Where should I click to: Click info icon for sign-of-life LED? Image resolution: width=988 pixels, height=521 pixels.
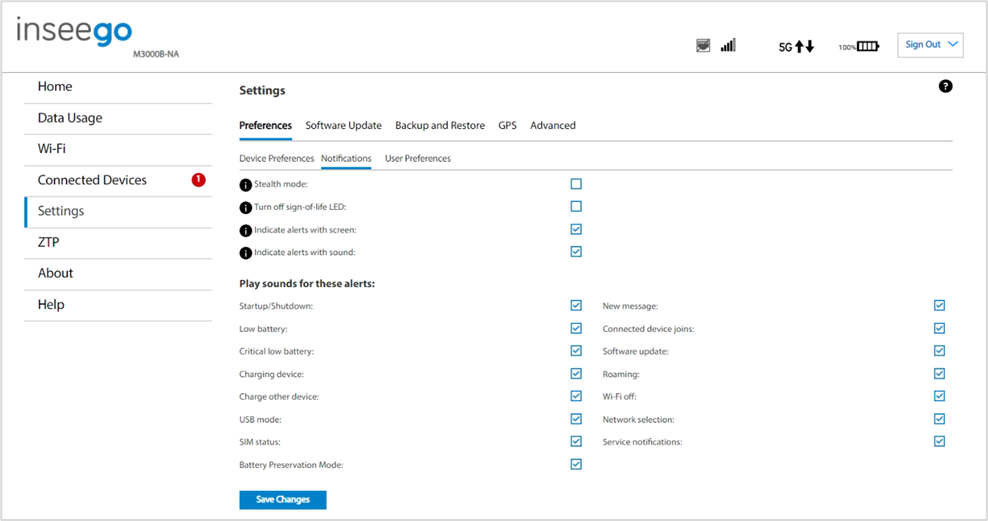coord(246,207)
